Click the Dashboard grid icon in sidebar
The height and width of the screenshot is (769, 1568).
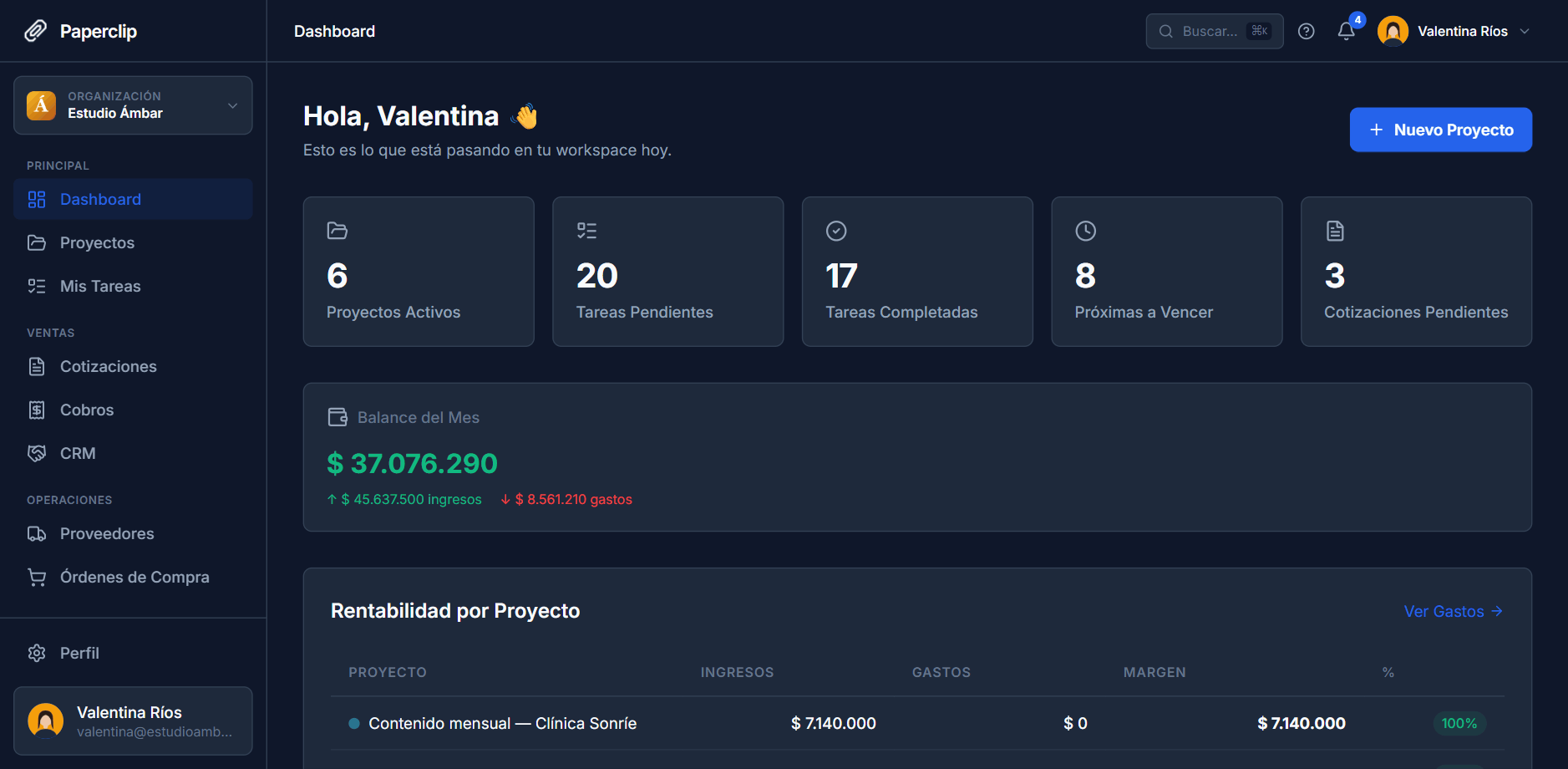coord(37,199)
